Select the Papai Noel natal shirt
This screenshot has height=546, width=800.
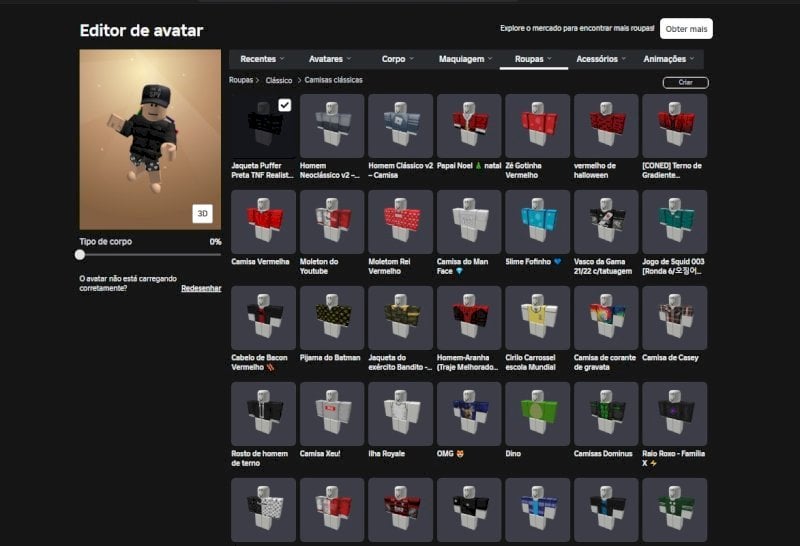(469, 126)
